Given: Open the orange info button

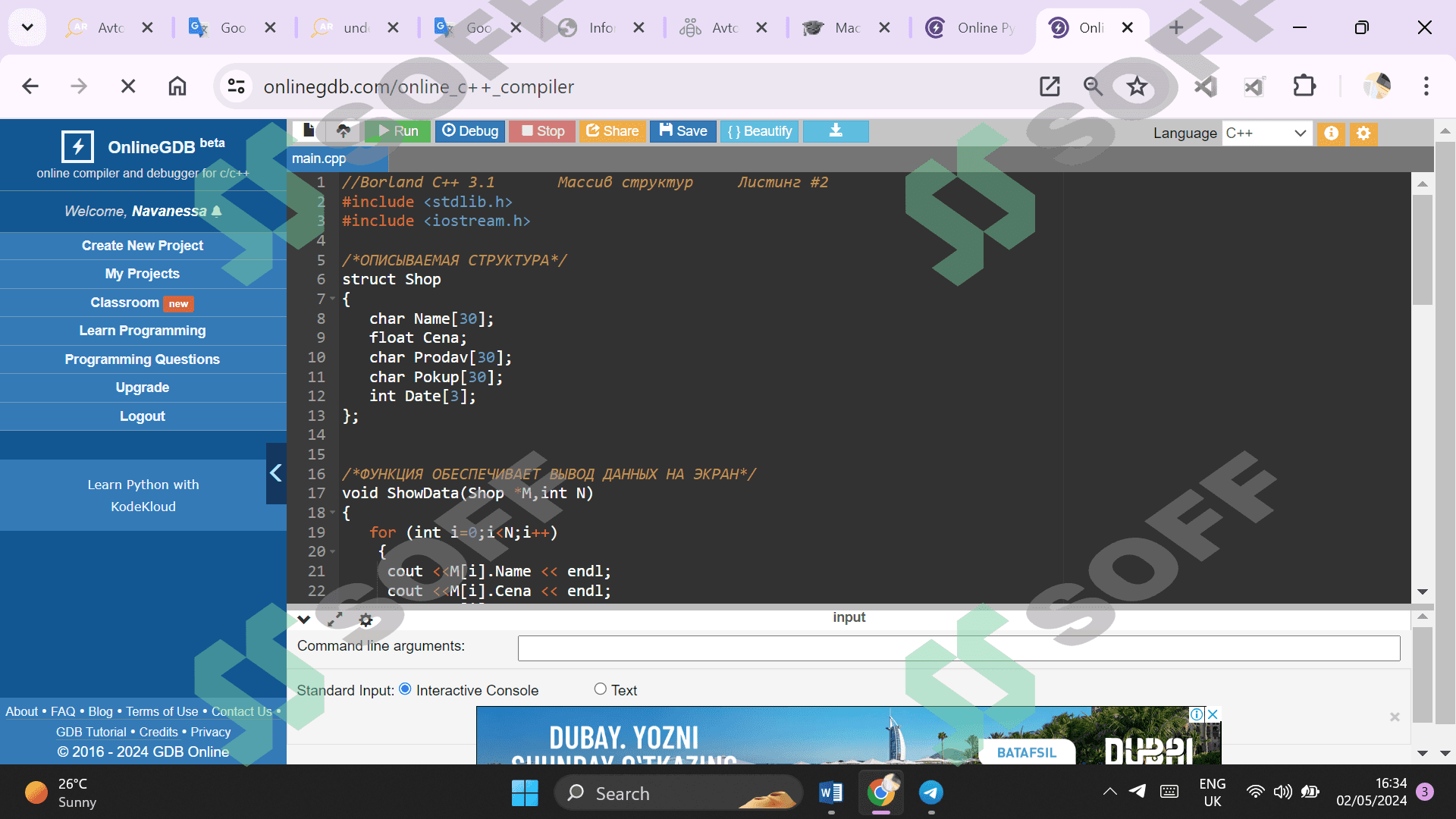Looking at the screenshot, I should [x=1331, y=133].
